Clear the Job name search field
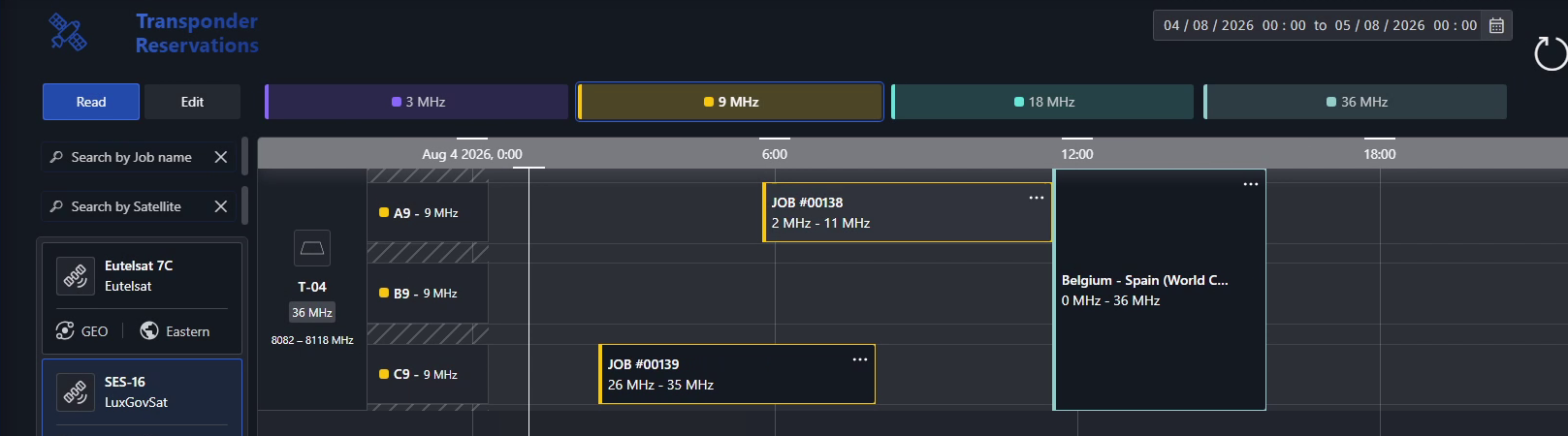Viewport: 1568px width, 436px height. (x=221, y=157)
